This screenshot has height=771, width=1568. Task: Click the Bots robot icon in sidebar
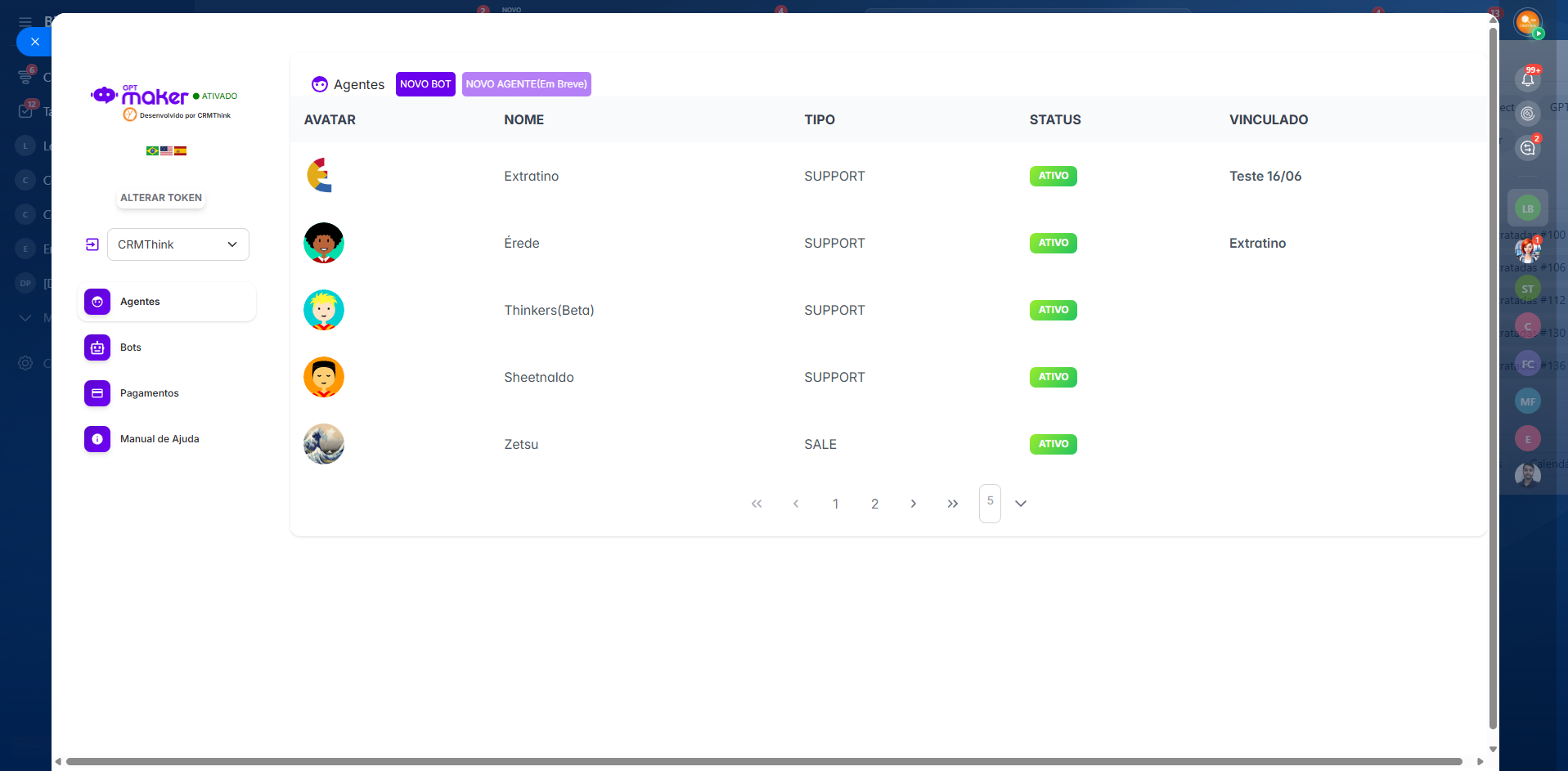[97, 347]
